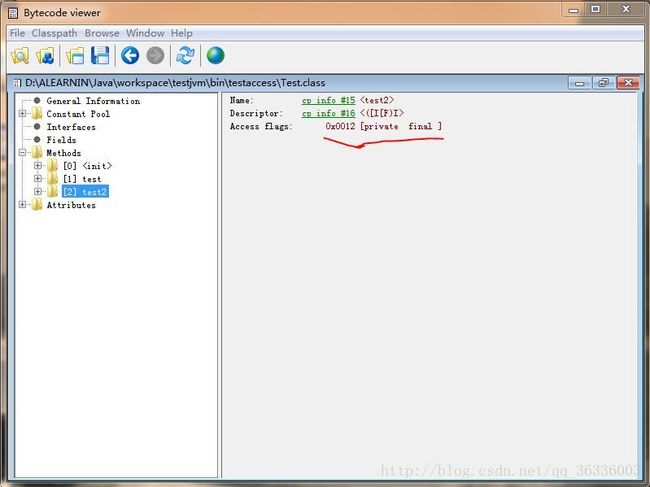Screen dimensions: 650x487
Task: Close the Test.class inner window
Action: (628, 83)
